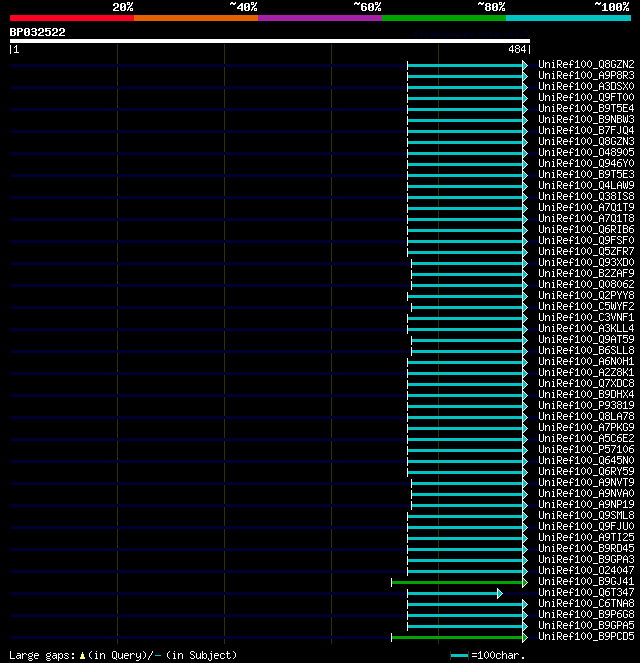
Task: Click on UniRef100_Q645N0 text
Action: point(586,460)
